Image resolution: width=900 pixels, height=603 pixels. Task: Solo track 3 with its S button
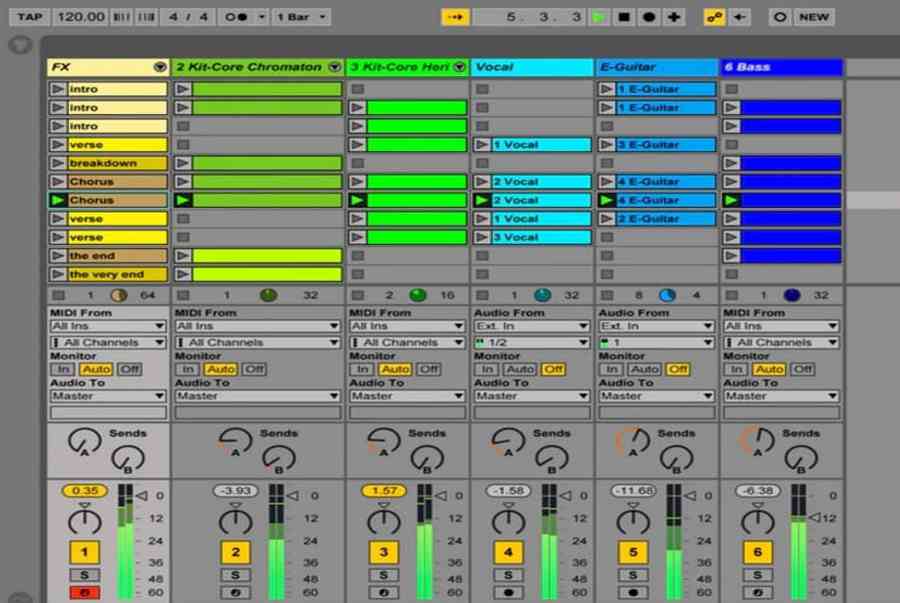click(383, 575)
